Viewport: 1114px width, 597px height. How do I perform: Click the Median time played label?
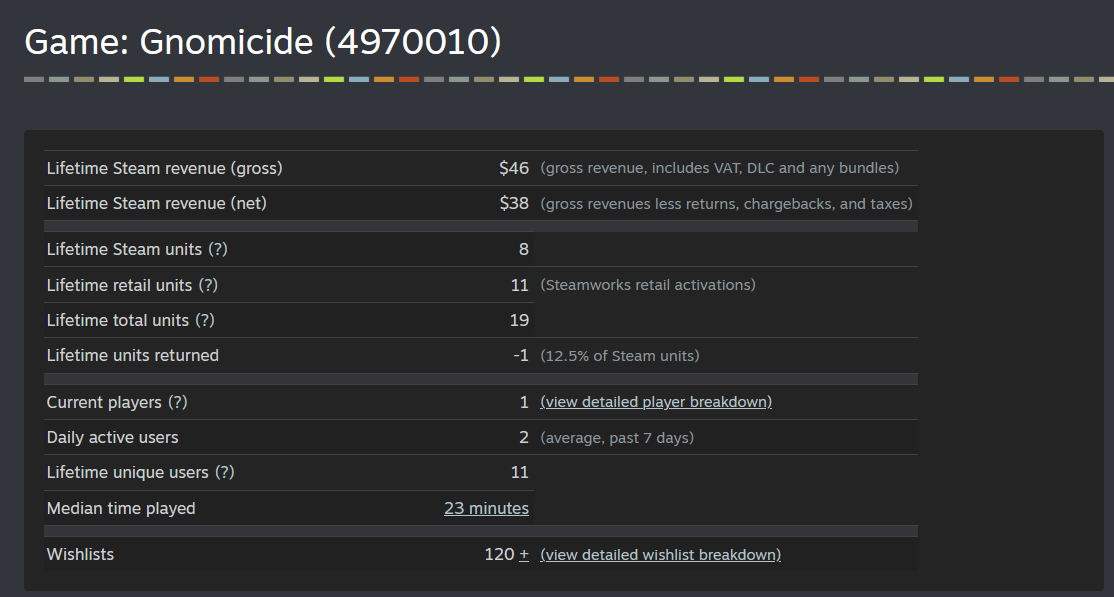click(121, 509)
